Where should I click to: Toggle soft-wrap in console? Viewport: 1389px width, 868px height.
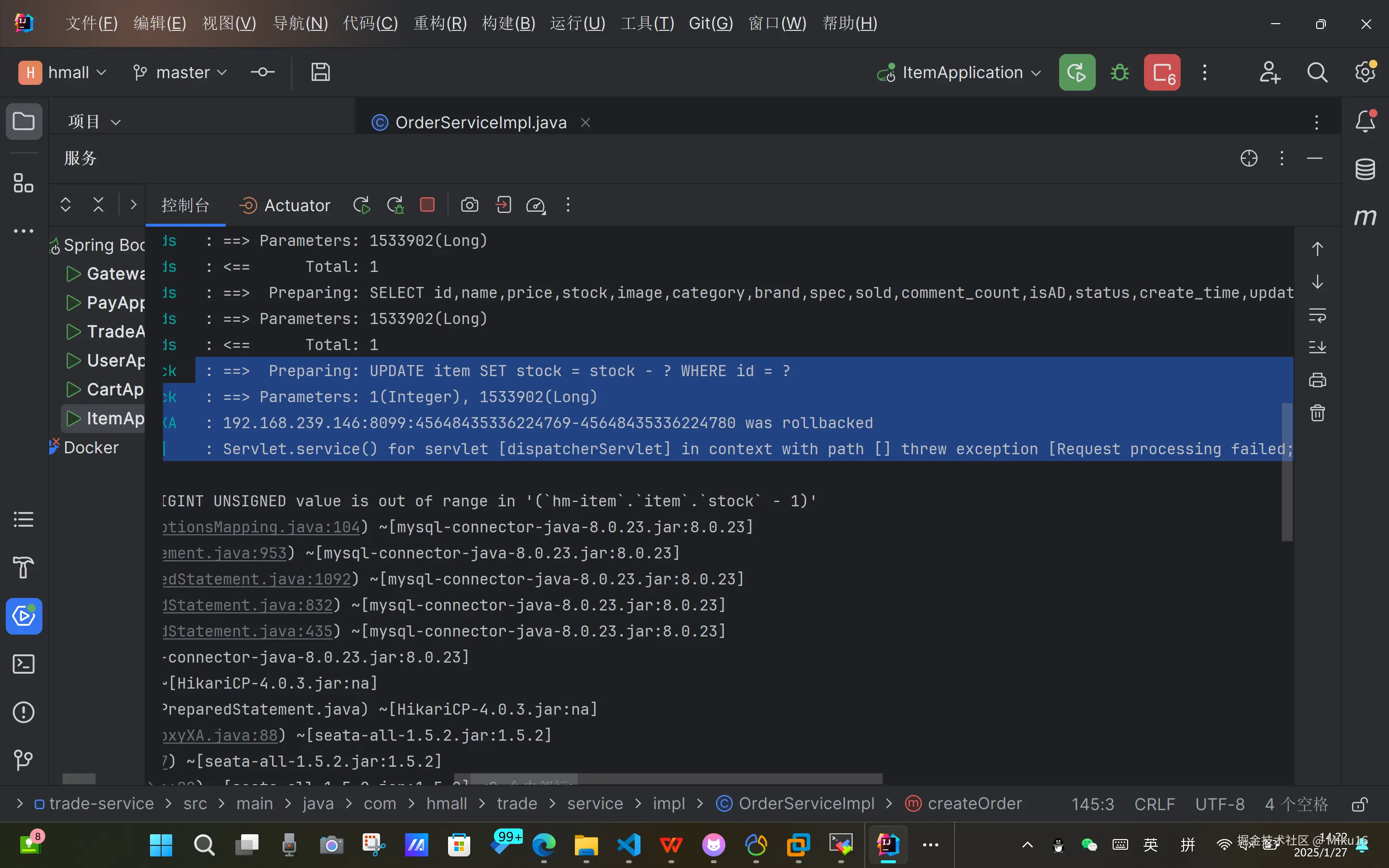pos(1317,315)
